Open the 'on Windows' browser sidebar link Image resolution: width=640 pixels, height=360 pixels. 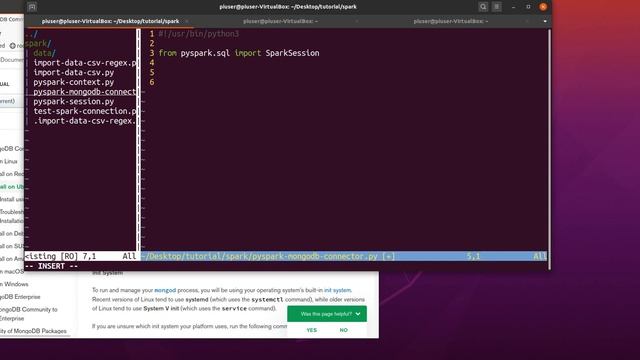(x=14, y=284)
